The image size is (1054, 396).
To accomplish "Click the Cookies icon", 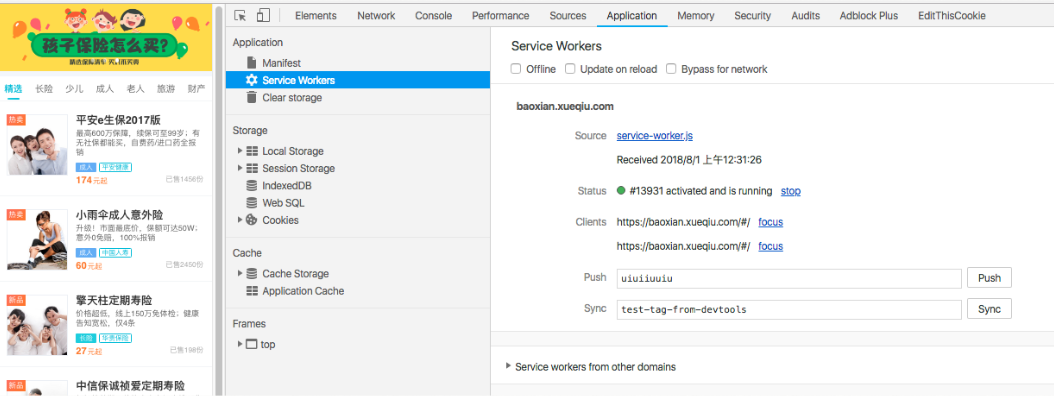I will [x=252, y=220].
